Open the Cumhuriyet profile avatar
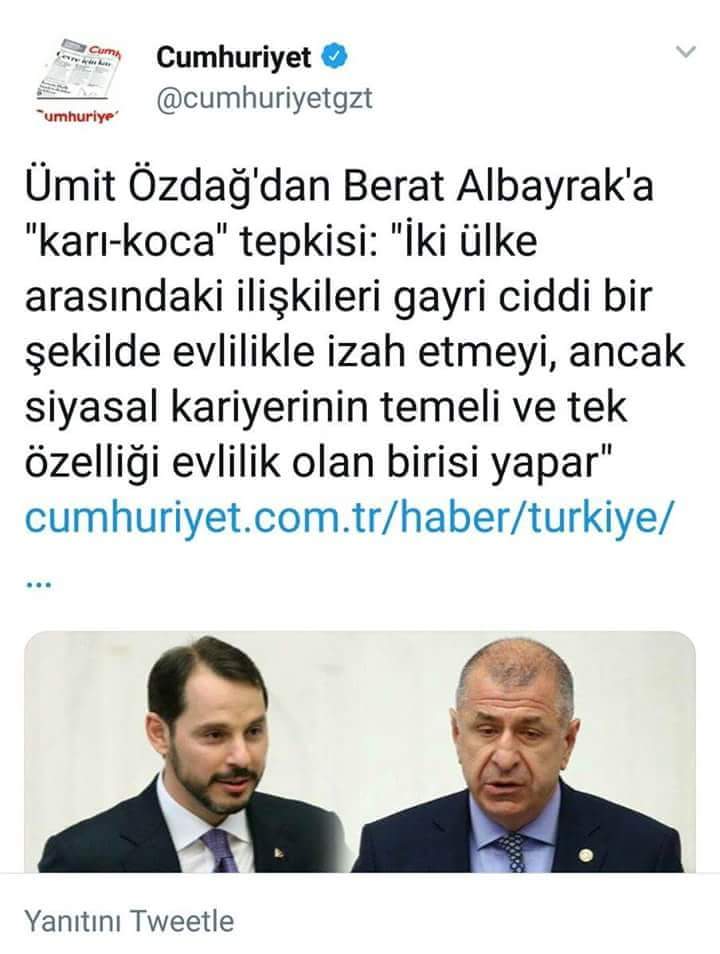The height and width of the screenshot is (954, 720). coord(79,80)
